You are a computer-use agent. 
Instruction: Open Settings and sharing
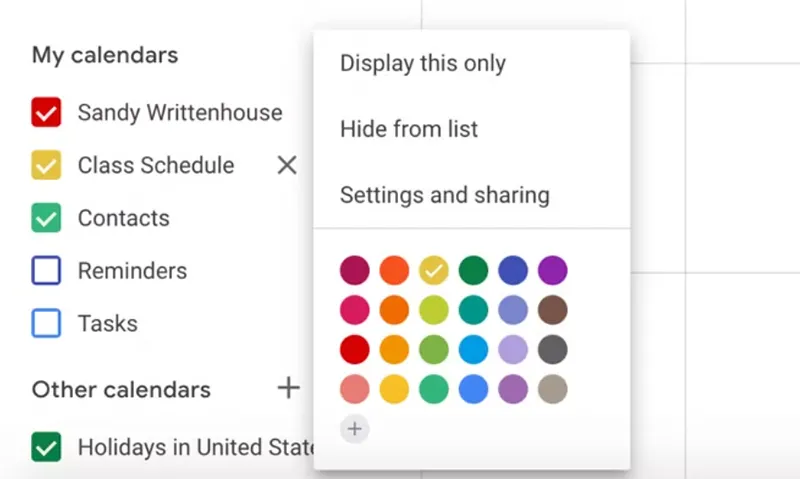(x=445, y=194)
